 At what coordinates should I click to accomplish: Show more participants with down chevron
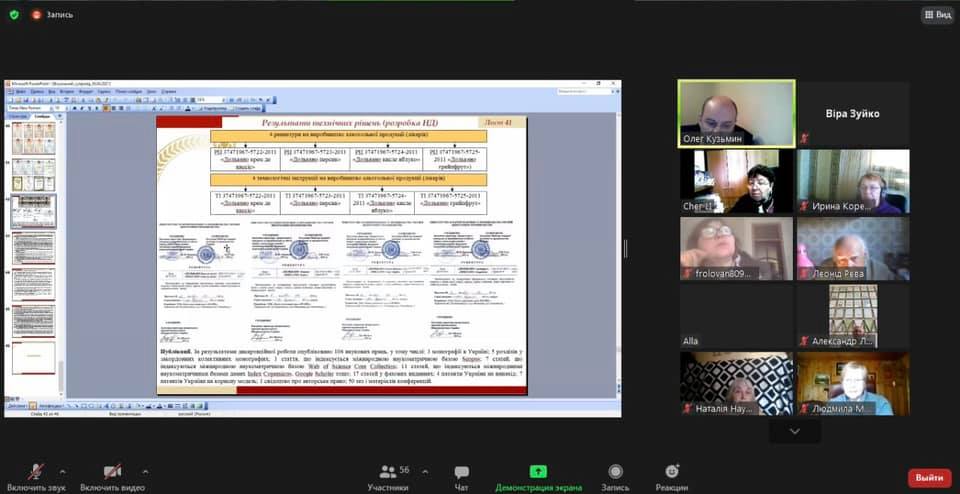coord(794,431)
